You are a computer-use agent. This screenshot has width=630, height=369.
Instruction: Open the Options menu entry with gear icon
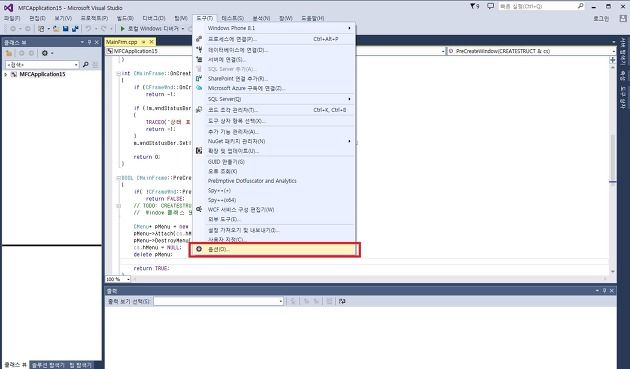coord(274,249)
